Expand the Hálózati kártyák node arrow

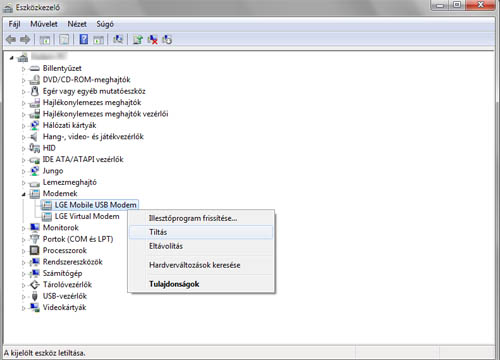(x=23, y=126)
